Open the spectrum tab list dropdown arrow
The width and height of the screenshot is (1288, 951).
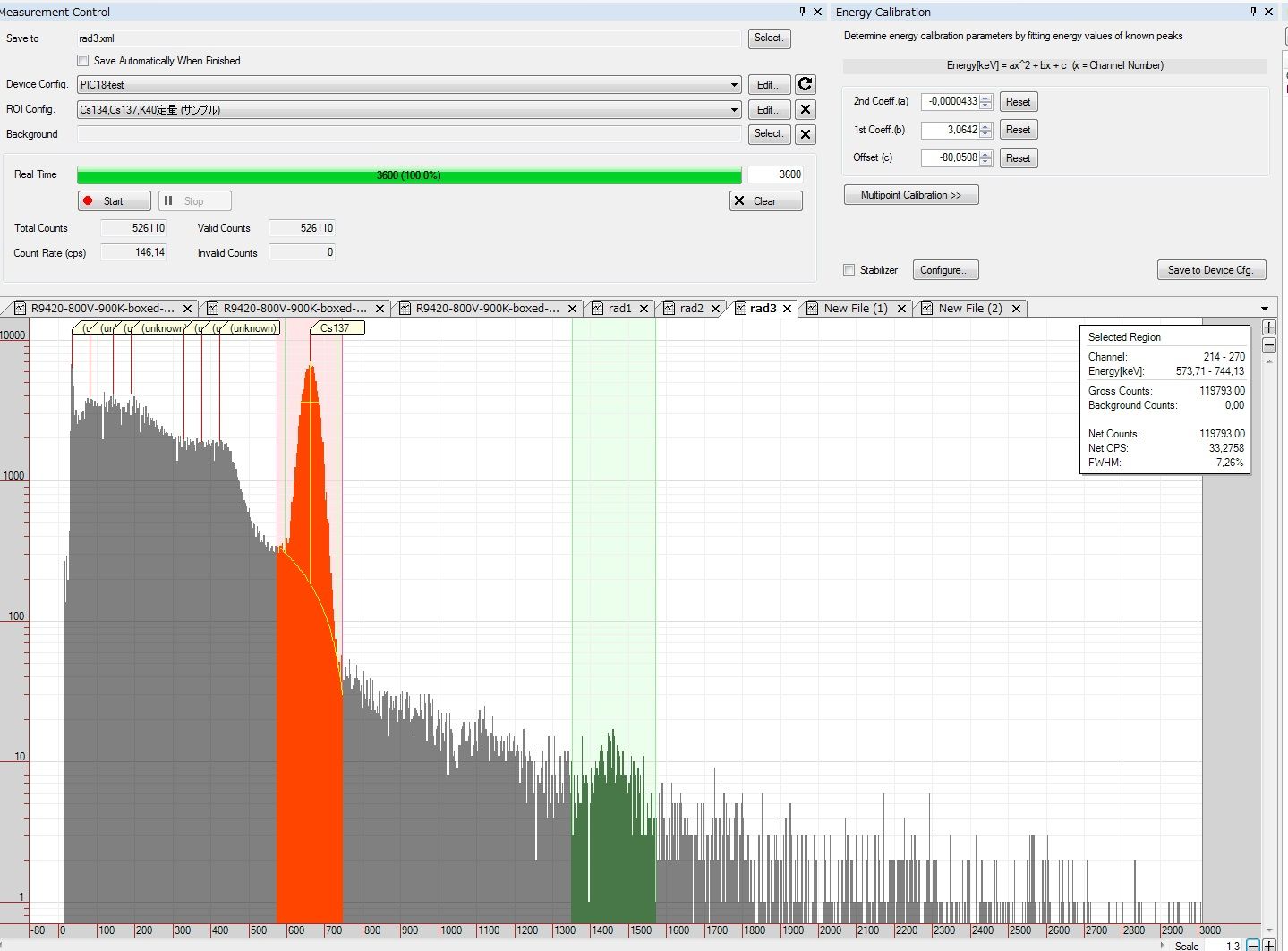[x=1265, y=308]
